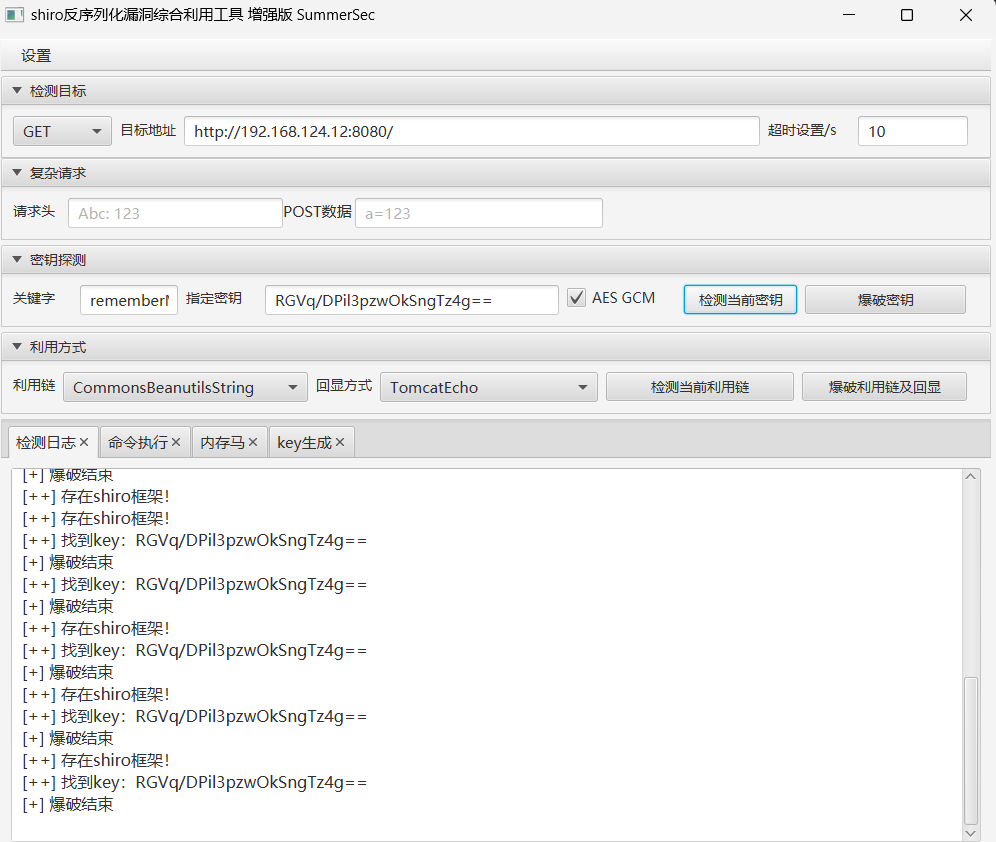
Task: Maximize the shiro tool window
Action: point(907,15)
